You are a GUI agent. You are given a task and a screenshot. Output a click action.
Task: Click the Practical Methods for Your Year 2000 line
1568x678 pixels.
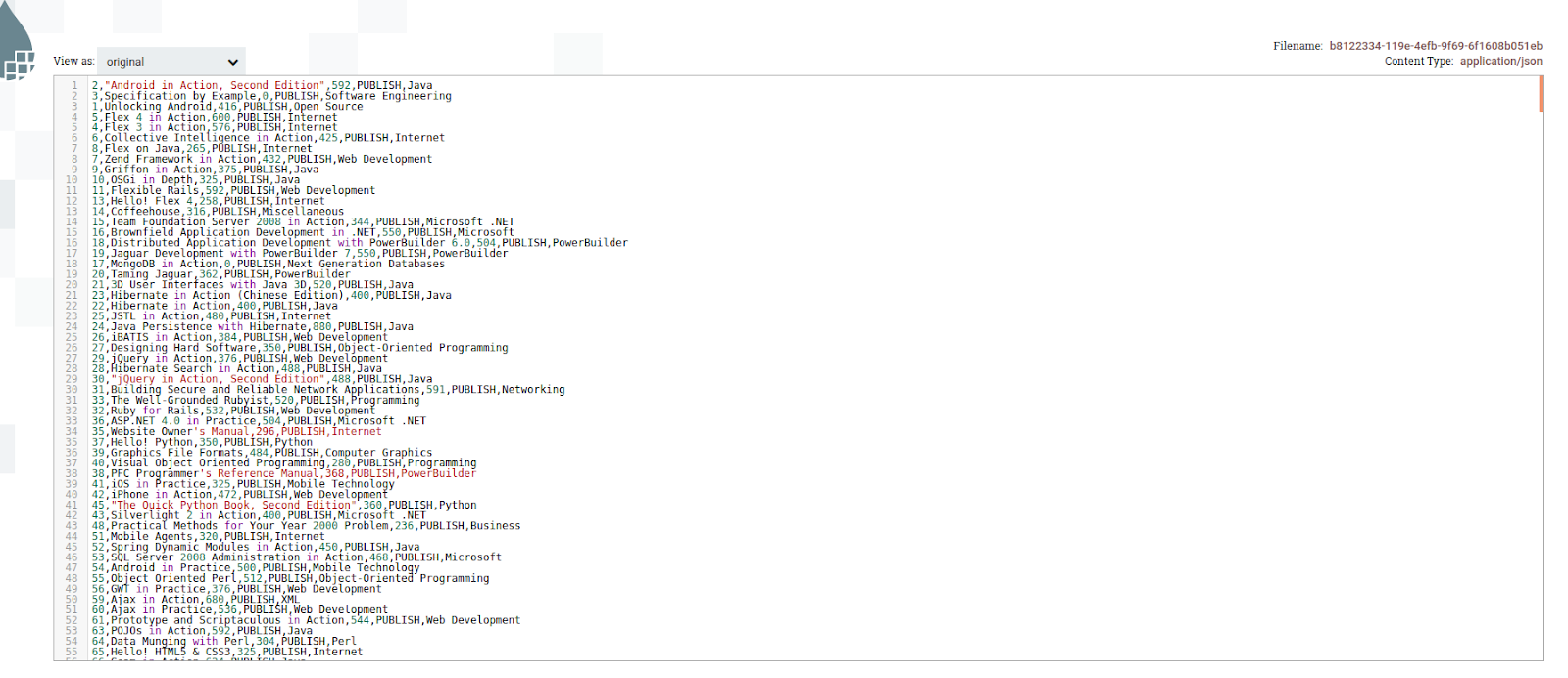(x=306, y=526)
